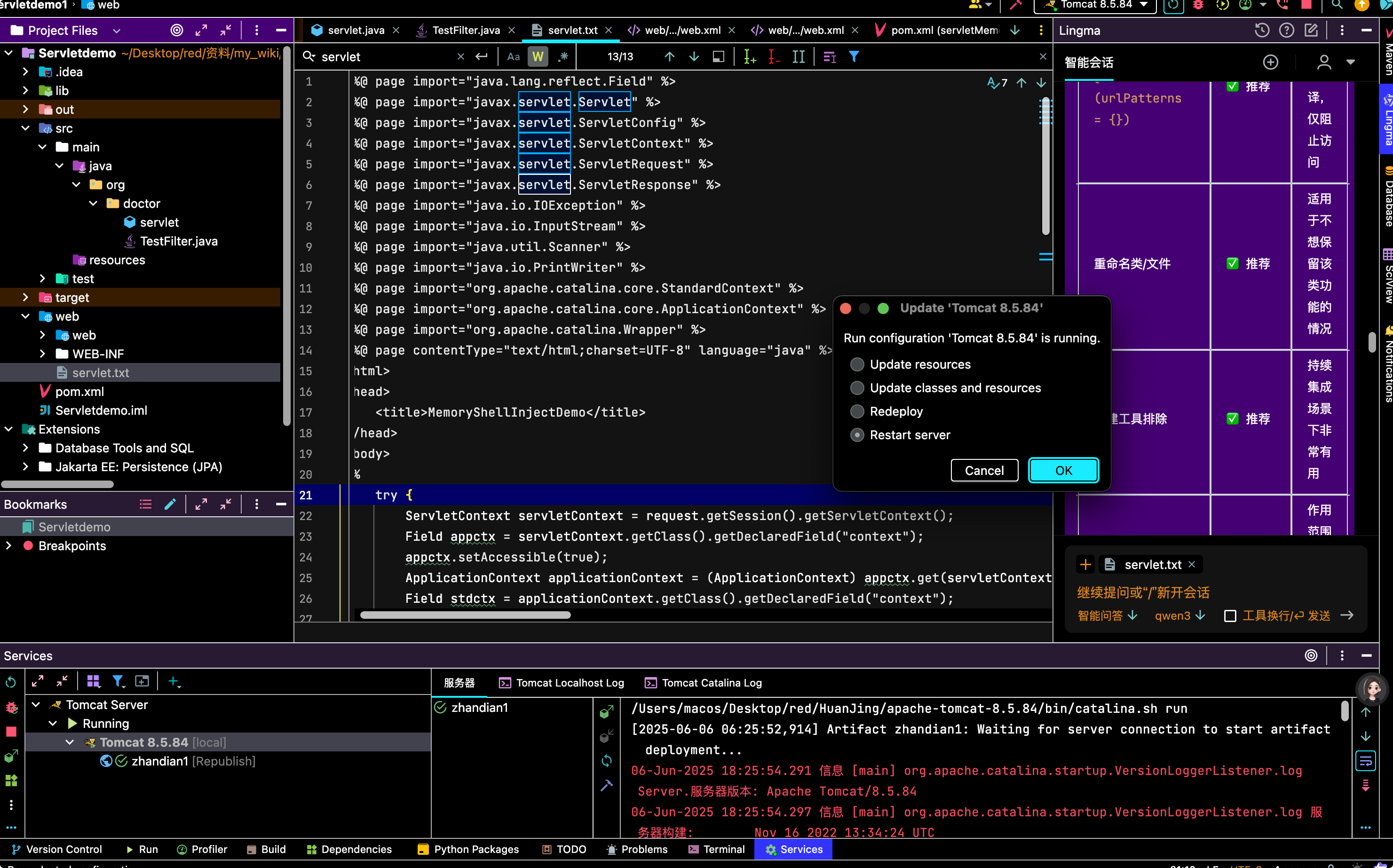Start a new Lingma conversation plus icon
This screenshot has height=868, width=1393.
pyautogui.click(x=1270, y=62)
